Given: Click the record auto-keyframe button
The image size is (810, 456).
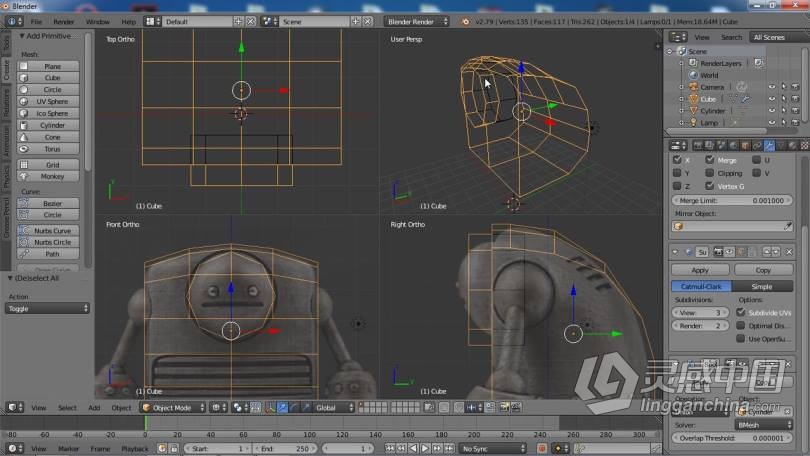Looking at the screenshot, I should [541, 448].
